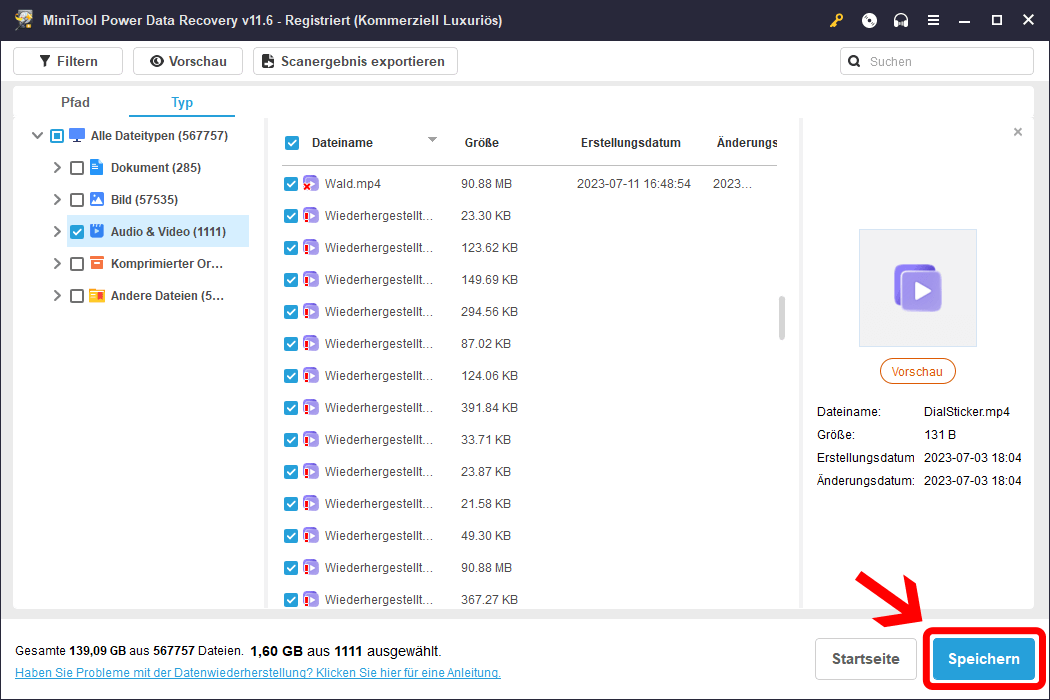The height and width of the screenshot is (700, 1050).
Task: Click the Dokument category file icon
Action: pos(97,167)
